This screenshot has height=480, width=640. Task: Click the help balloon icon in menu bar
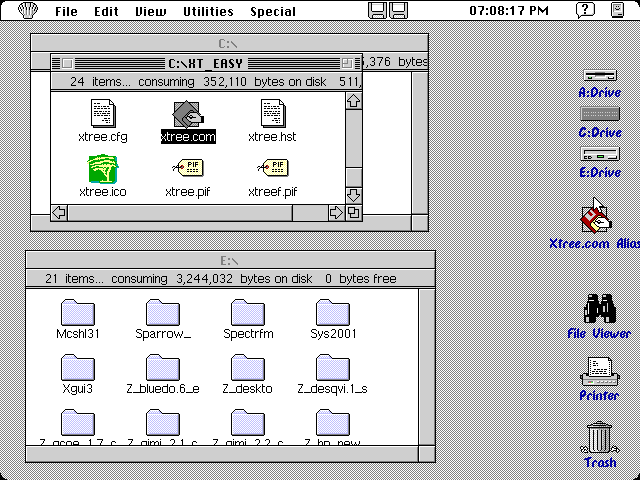pos(585,10)
